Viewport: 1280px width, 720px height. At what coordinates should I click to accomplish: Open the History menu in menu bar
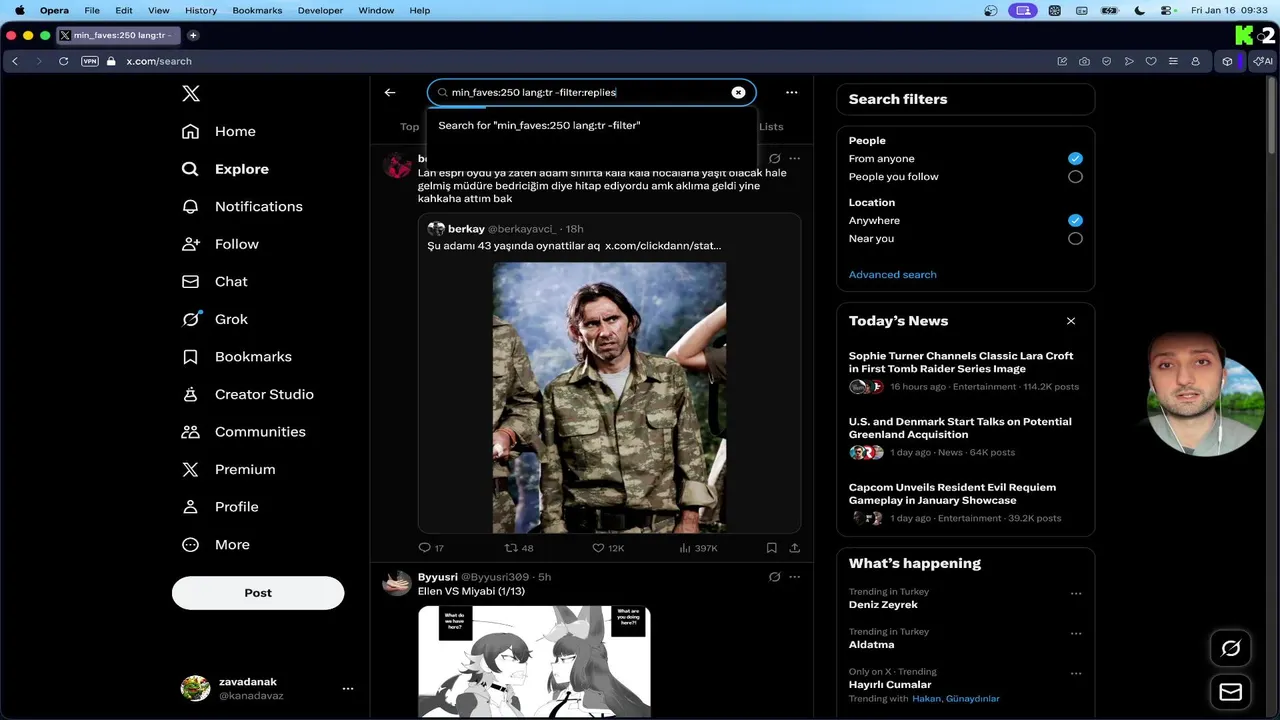point(201,10)
